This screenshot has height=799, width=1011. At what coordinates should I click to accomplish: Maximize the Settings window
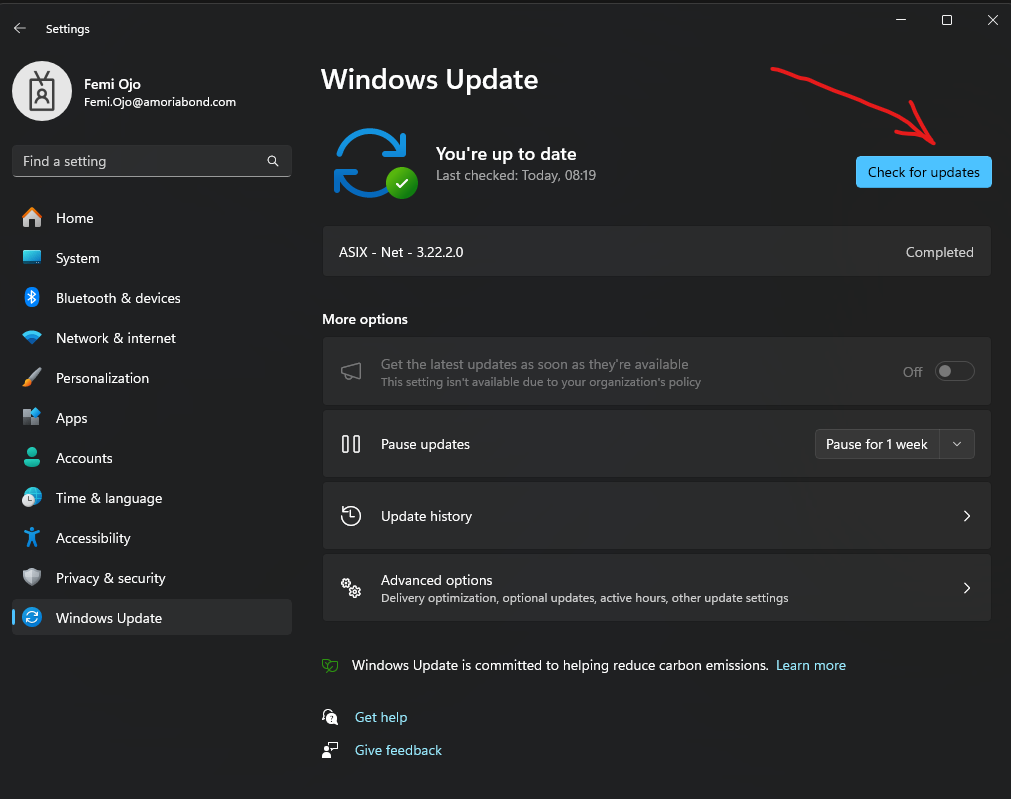[947, 20]
